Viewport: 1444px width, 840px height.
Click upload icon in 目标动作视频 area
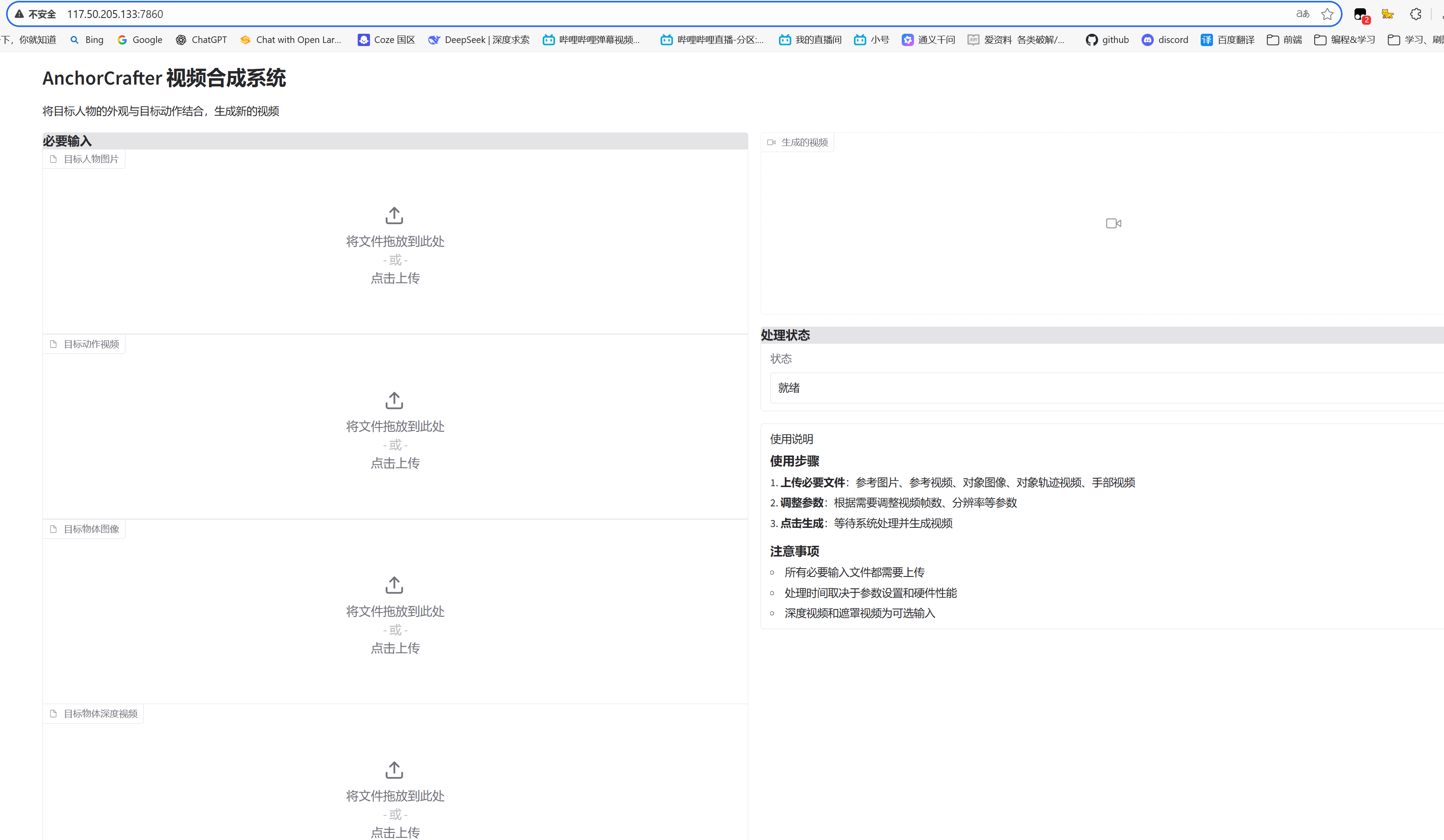[x=394, y=401]
